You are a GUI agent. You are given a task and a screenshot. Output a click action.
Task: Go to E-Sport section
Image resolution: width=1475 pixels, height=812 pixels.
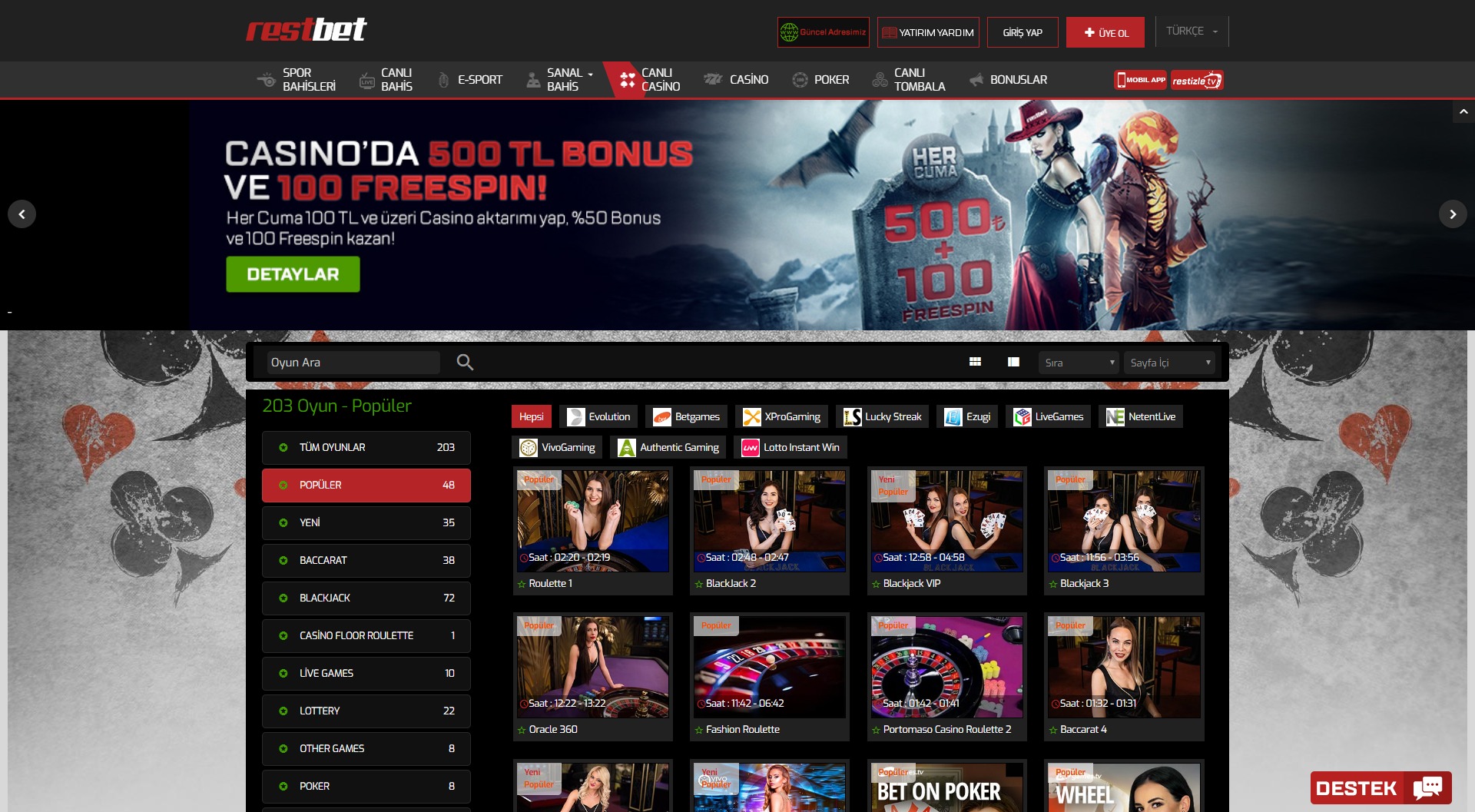click(x=469, y=80)
